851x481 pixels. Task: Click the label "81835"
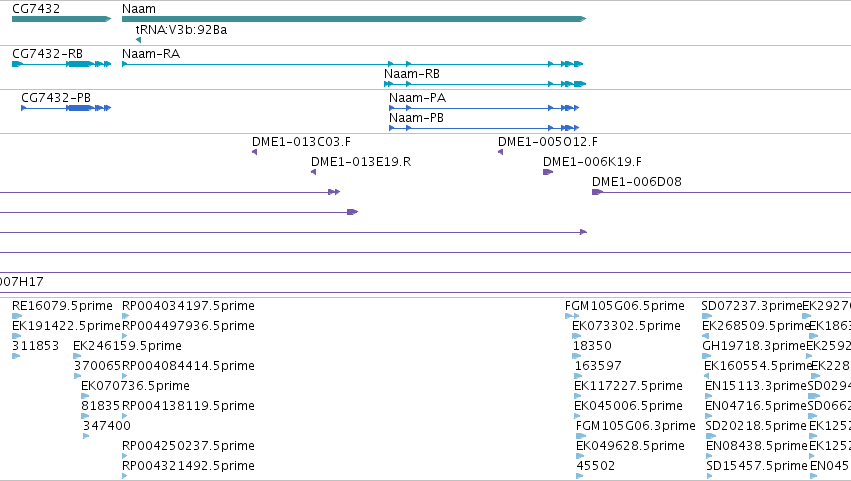[x=100, y=406]
